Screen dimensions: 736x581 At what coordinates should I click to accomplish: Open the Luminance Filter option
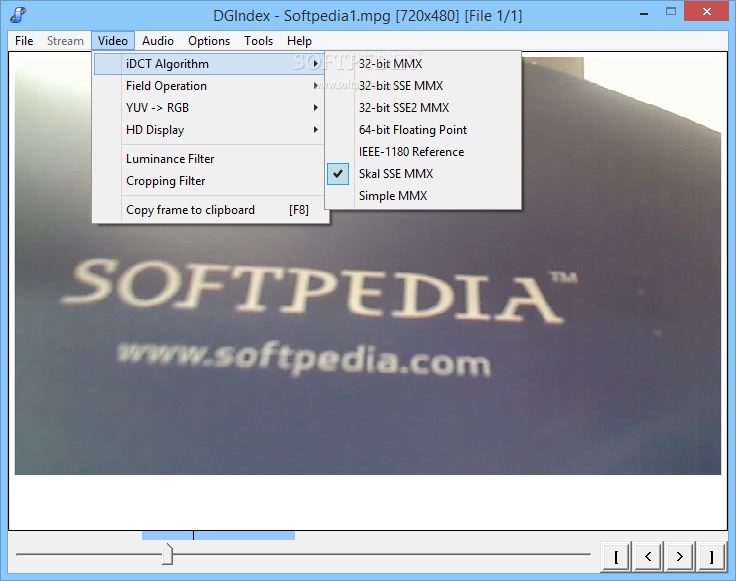click(x=209, y=159)
